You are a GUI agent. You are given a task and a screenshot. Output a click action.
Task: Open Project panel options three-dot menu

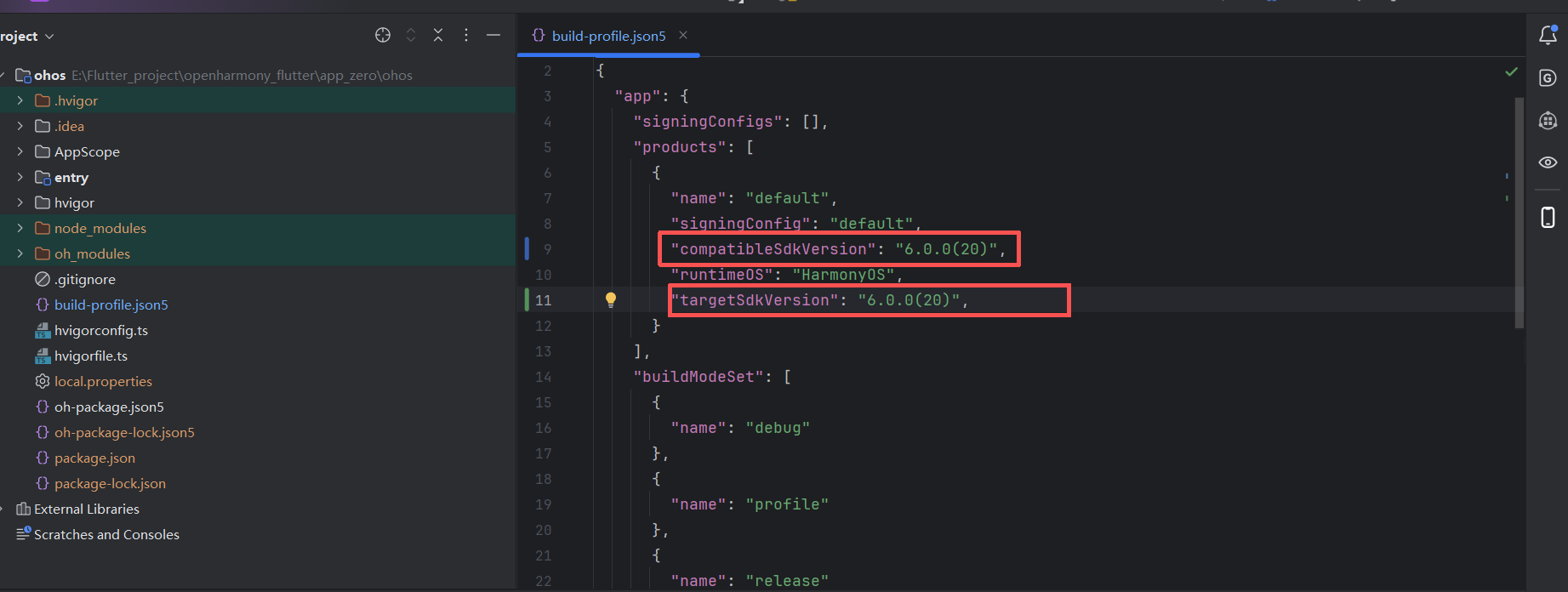coord(465,35)
